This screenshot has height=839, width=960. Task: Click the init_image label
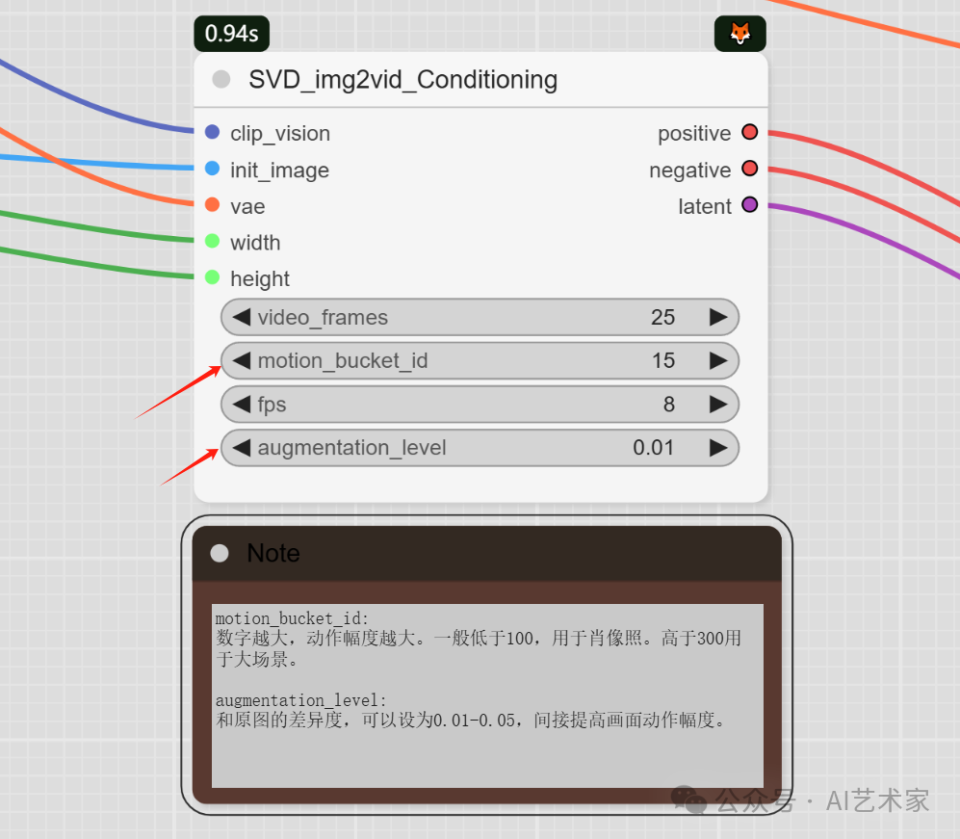pyautogui.click(x=279, y=170)
